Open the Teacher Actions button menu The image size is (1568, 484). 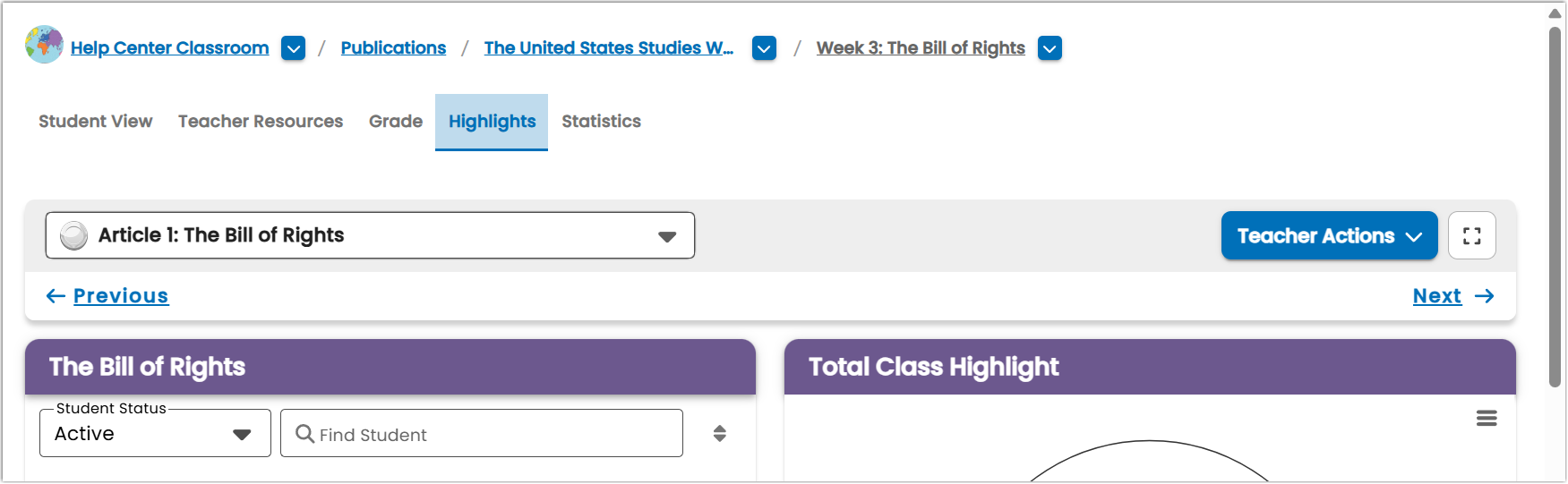pyautogui.click(x=1329, y=235)
